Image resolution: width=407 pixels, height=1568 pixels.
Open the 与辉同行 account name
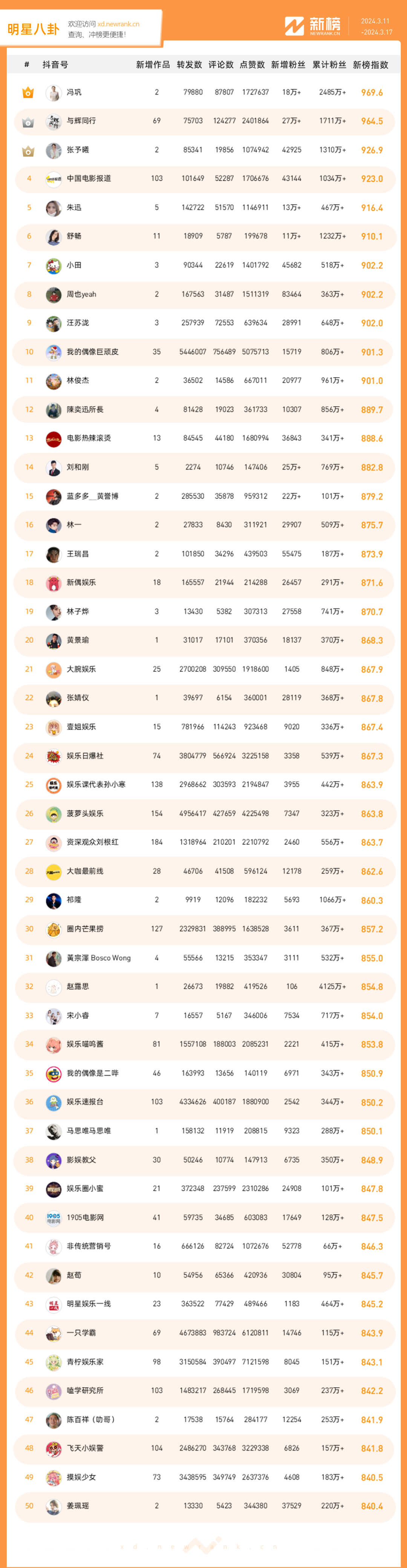coord(81,121)
